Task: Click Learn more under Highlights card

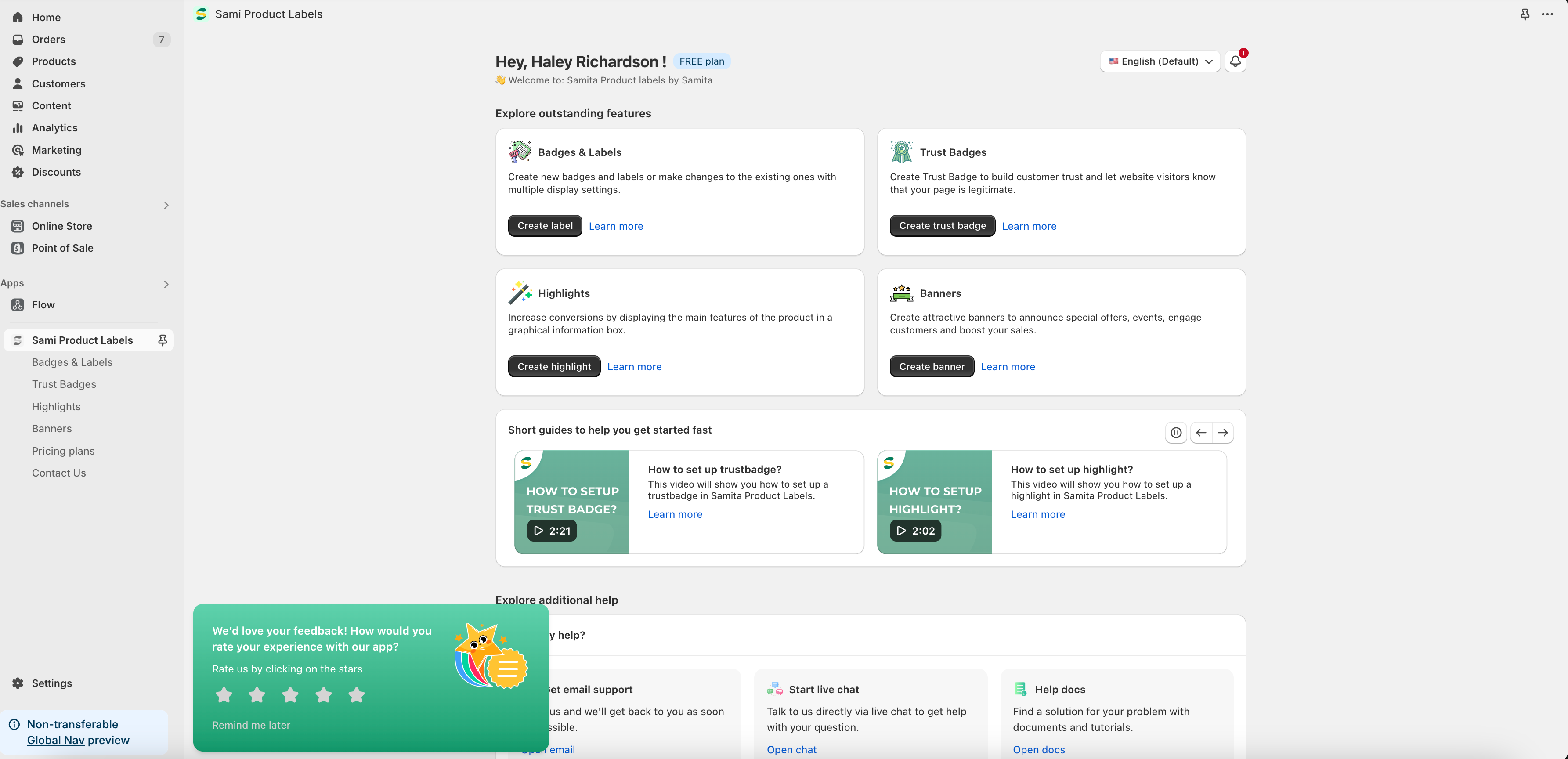Action: coord(634,366)
